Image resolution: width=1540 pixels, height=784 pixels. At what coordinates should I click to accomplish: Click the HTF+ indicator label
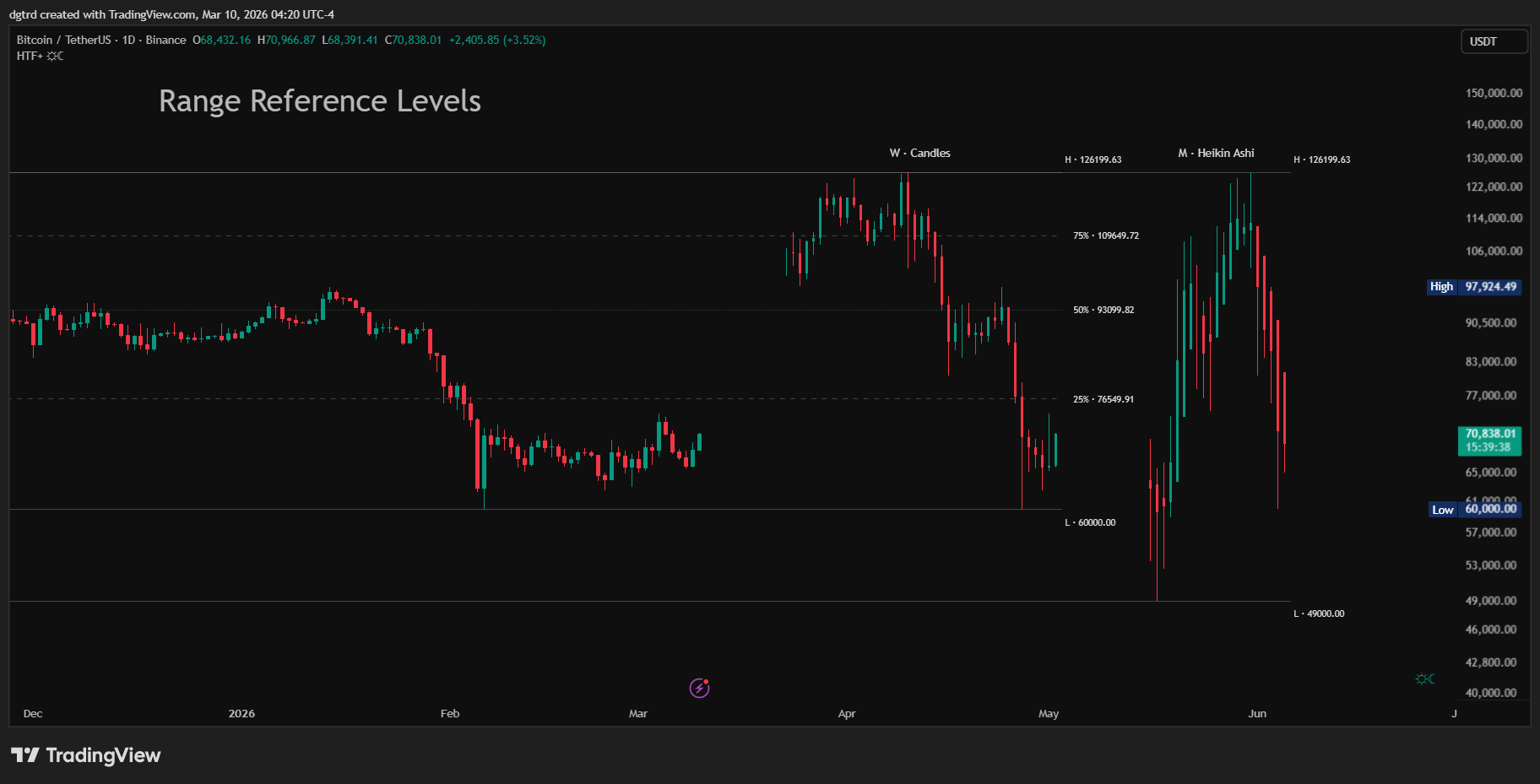[30, 56]
